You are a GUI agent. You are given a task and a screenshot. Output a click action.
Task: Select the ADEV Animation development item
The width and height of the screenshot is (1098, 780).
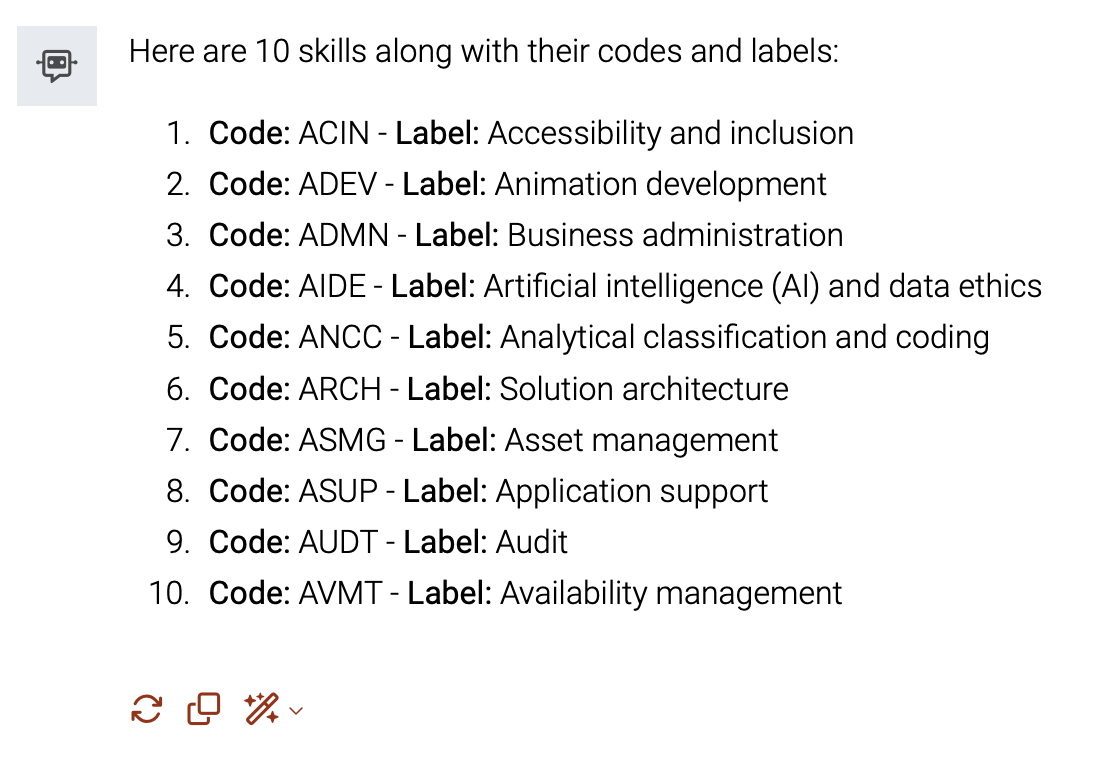tap(517, 184)
